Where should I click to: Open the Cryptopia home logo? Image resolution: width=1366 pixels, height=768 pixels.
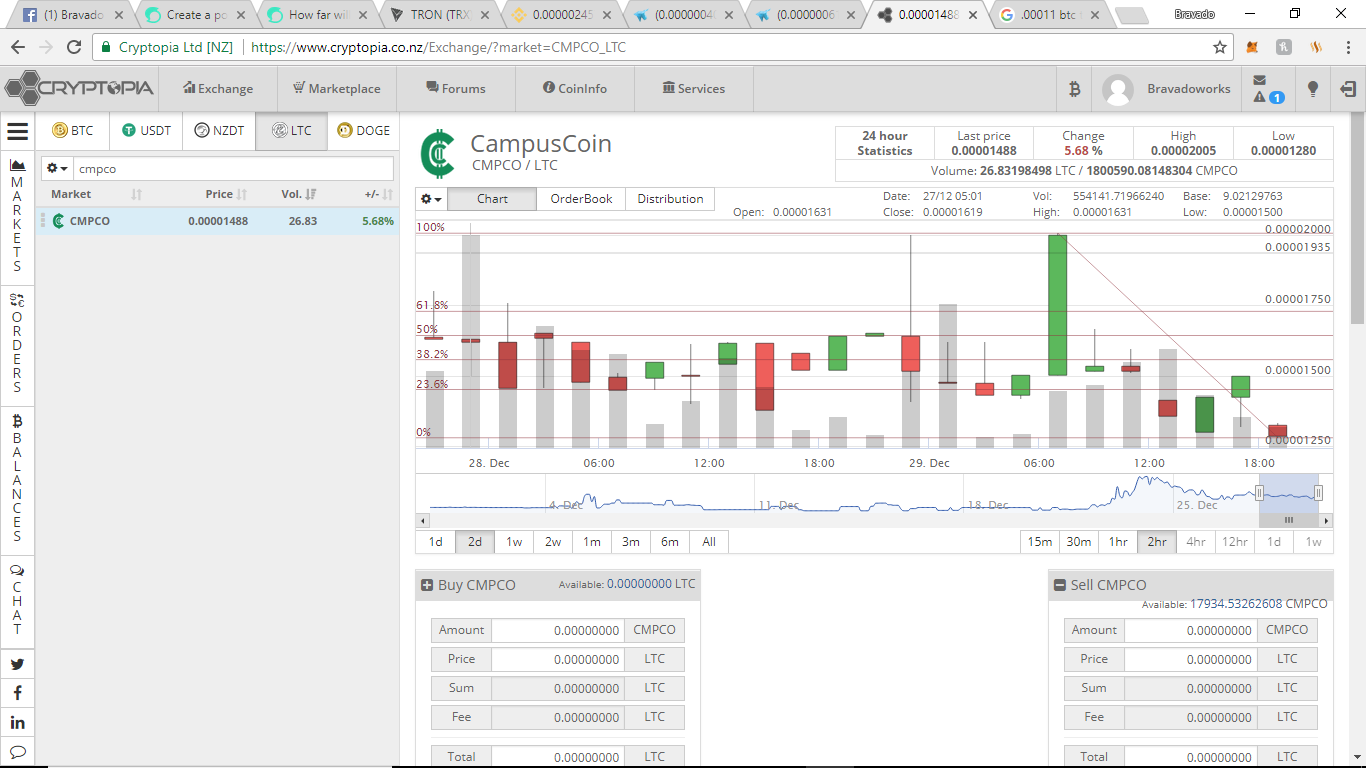pos(80,88)
